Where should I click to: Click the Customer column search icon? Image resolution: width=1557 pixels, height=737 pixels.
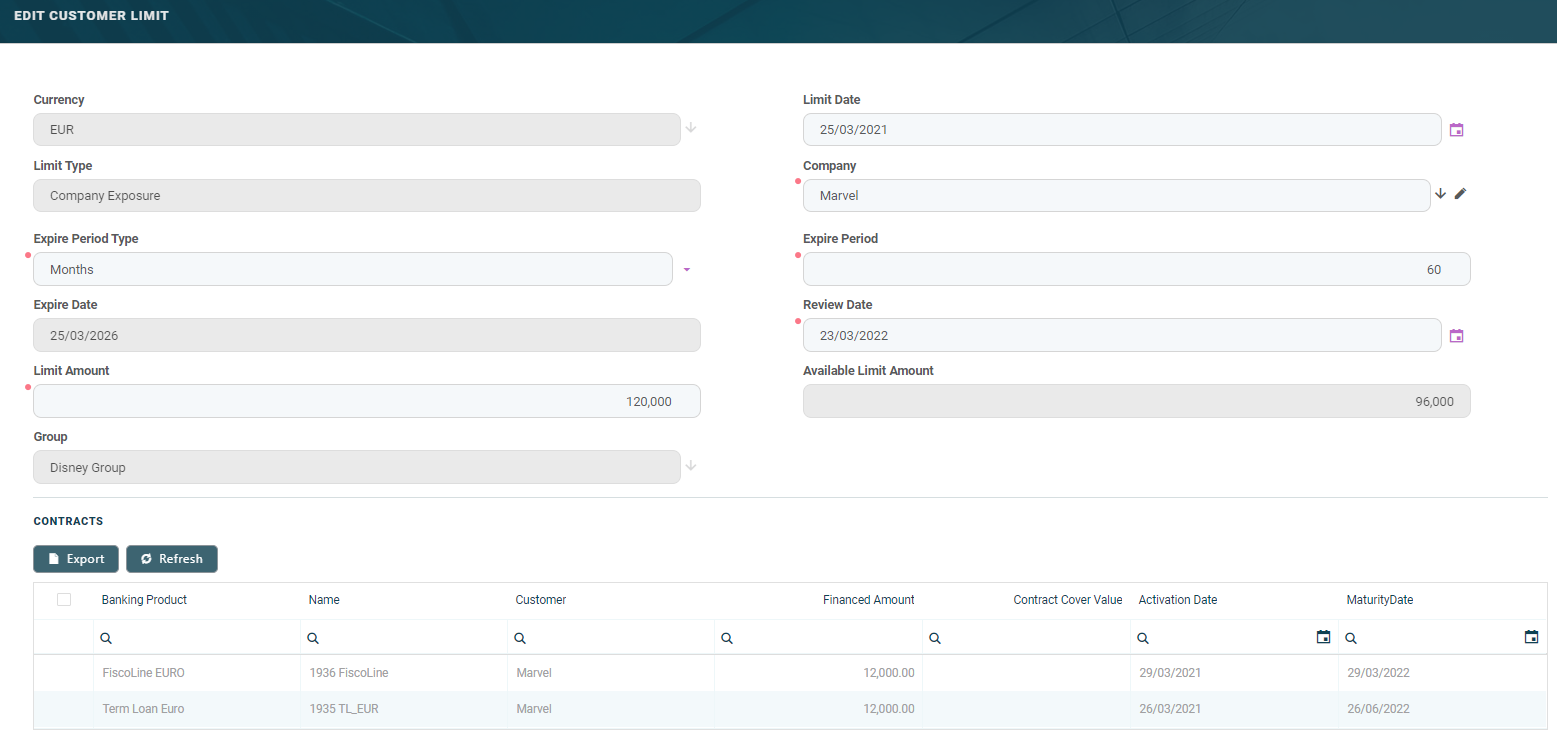520,638
